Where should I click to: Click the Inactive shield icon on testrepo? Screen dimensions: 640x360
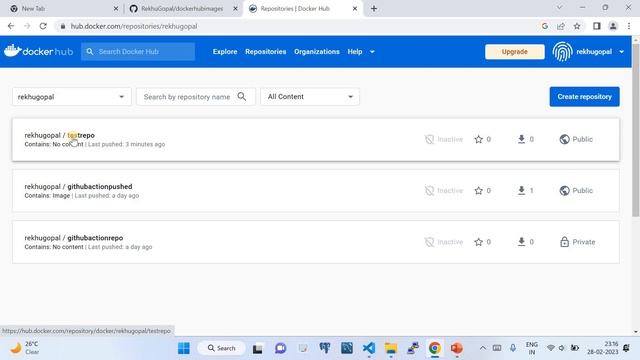(429, 139)
